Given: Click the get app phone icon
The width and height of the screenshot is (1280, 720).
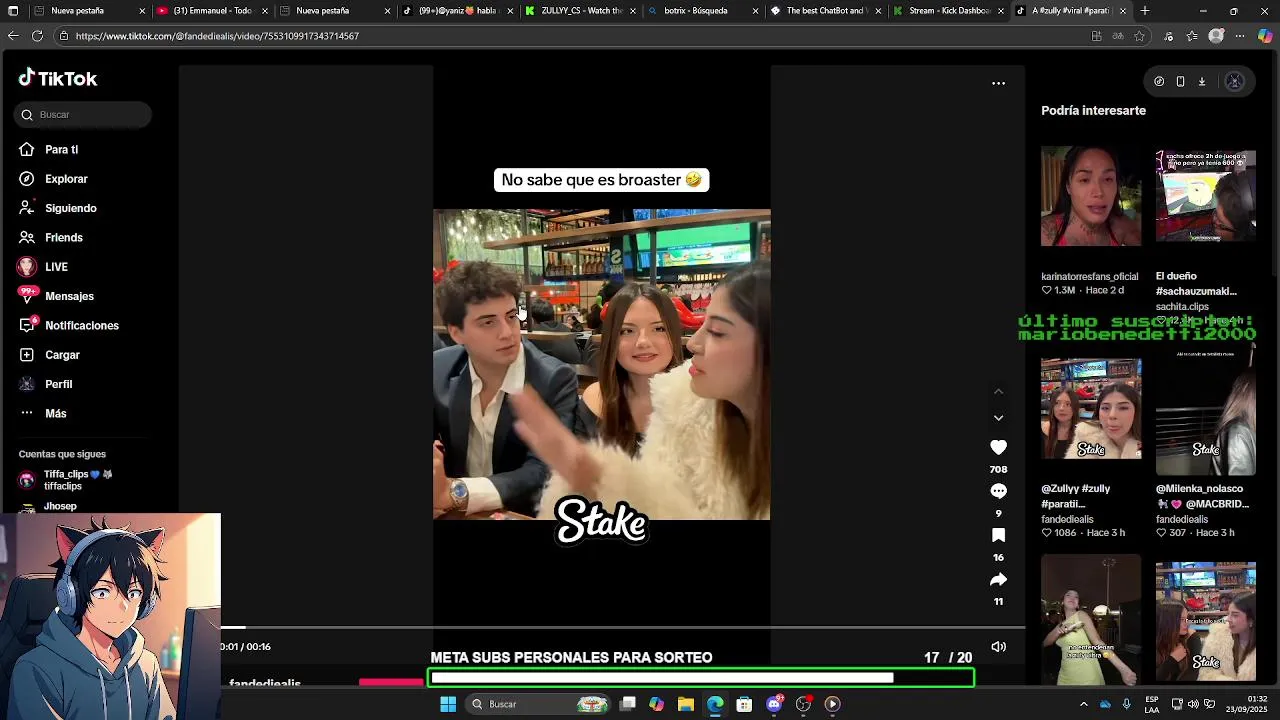Looking at the screenshot, I should pos(1180,82).
